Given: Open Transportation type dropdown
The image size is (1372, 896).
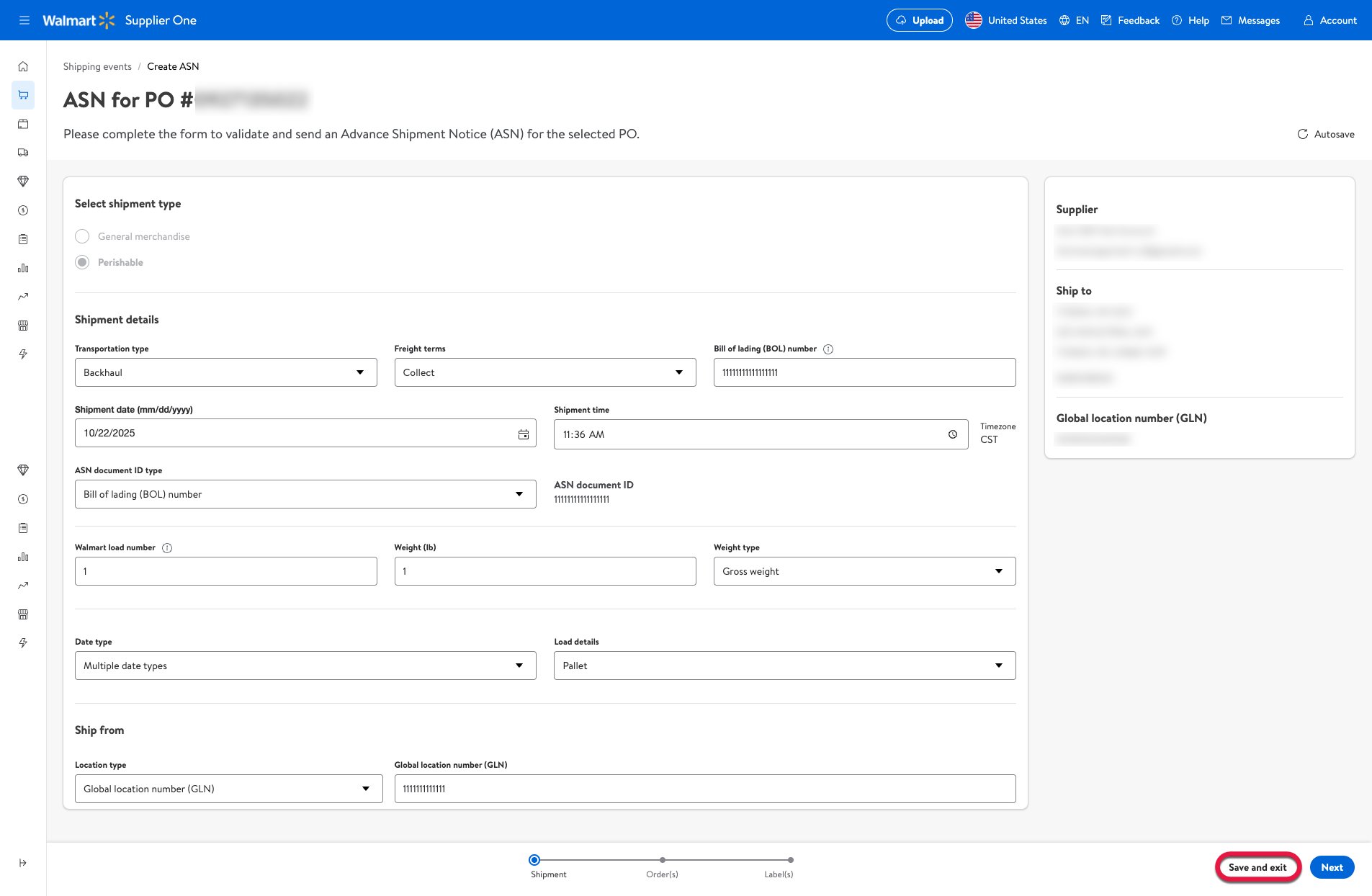Looking at the screenshot, I should pos(225,372).
